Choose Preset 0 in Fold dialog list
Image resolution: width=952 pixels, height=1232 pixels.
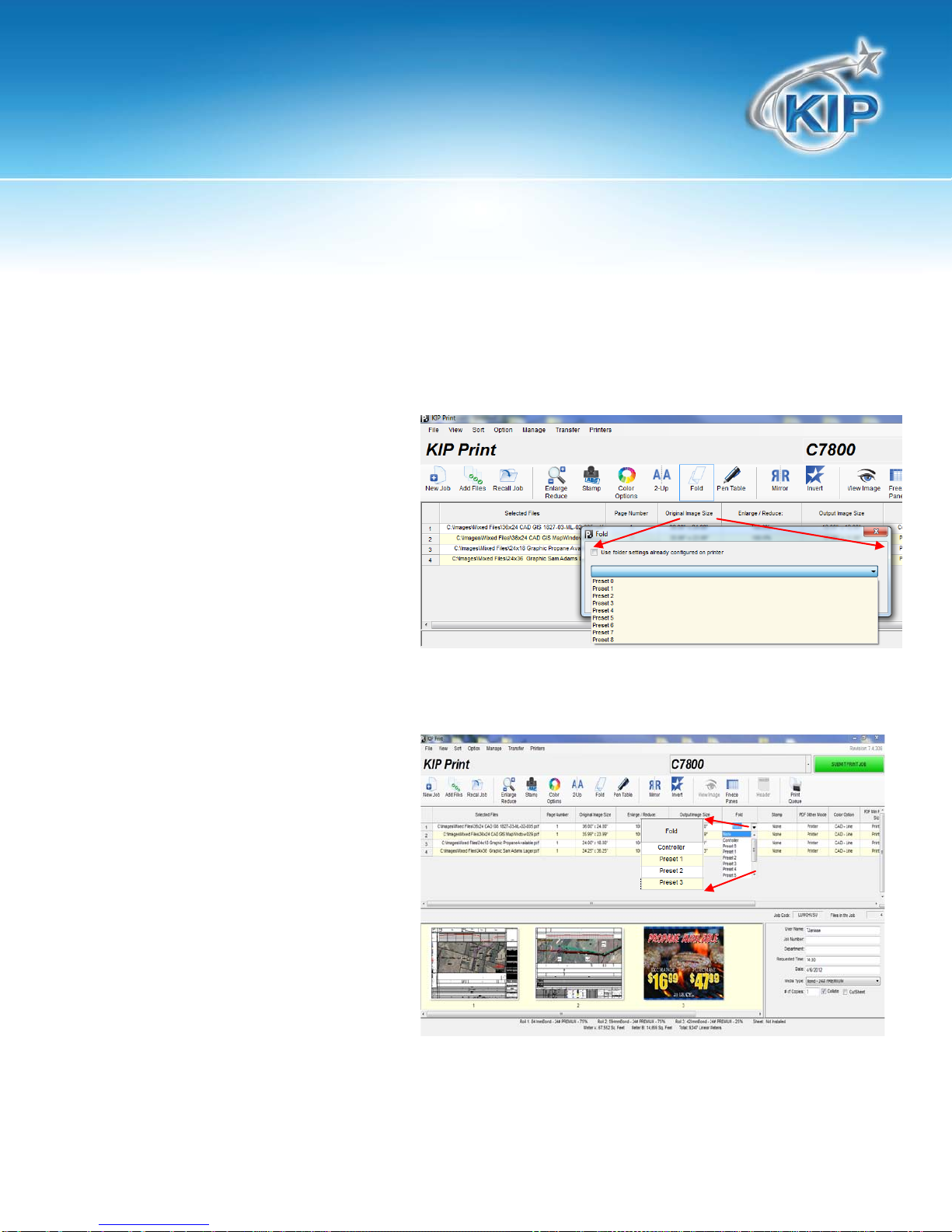[x=603, y=581]
